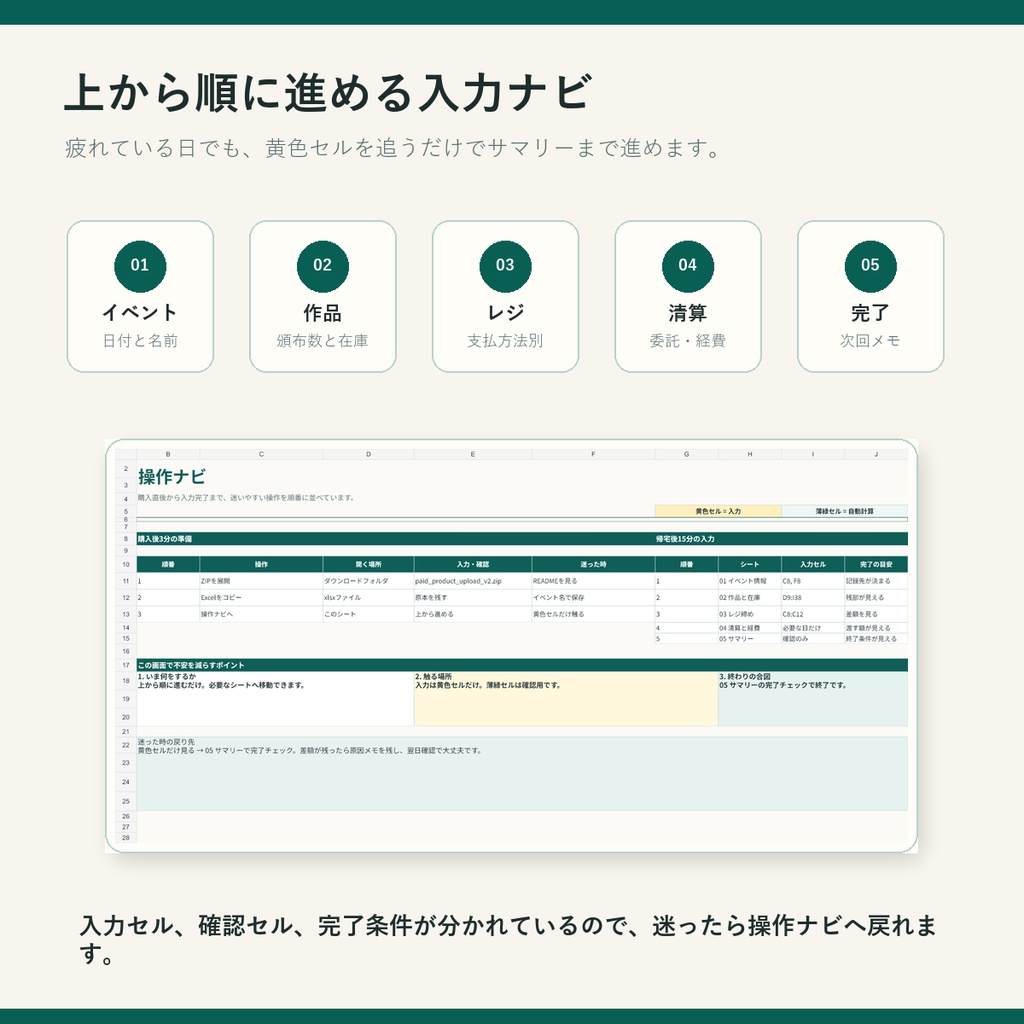
Task: Select row header 11
Action: pos(126,581)
